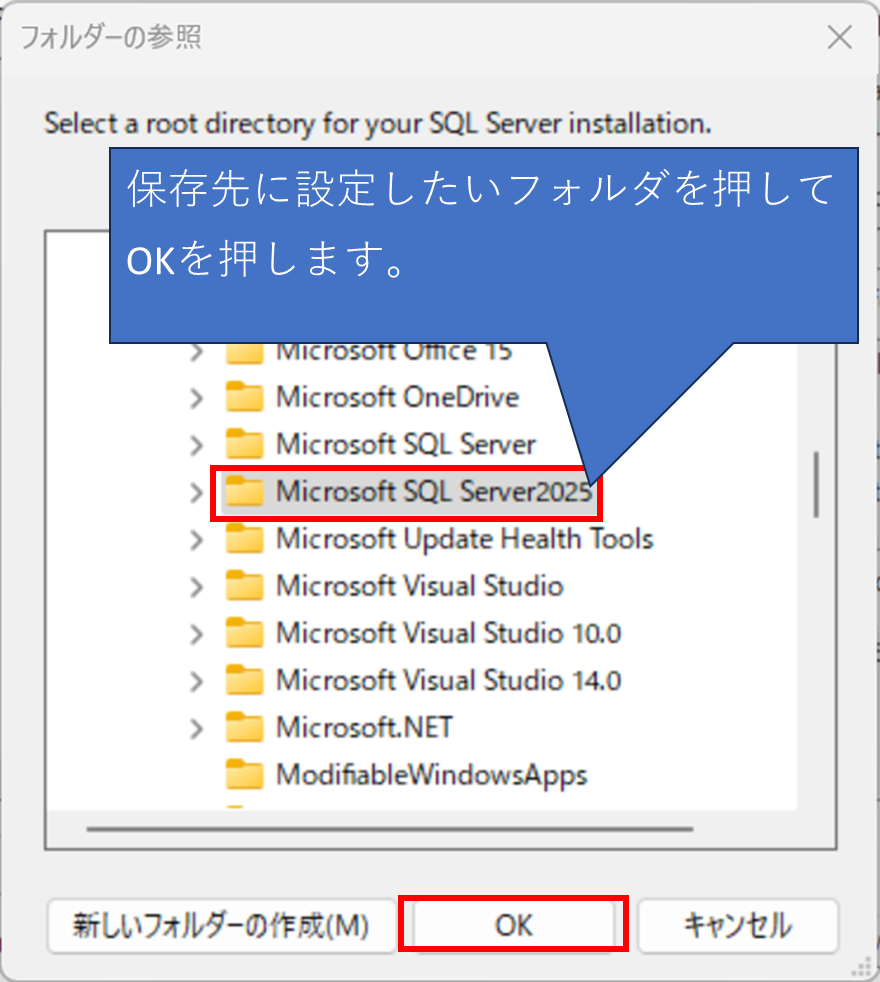The width and height of the screenshot is (880, 982).
Task: Click the Microsoft Visual Studio 10.0 folder icon
Action: [x=244, y=633]
